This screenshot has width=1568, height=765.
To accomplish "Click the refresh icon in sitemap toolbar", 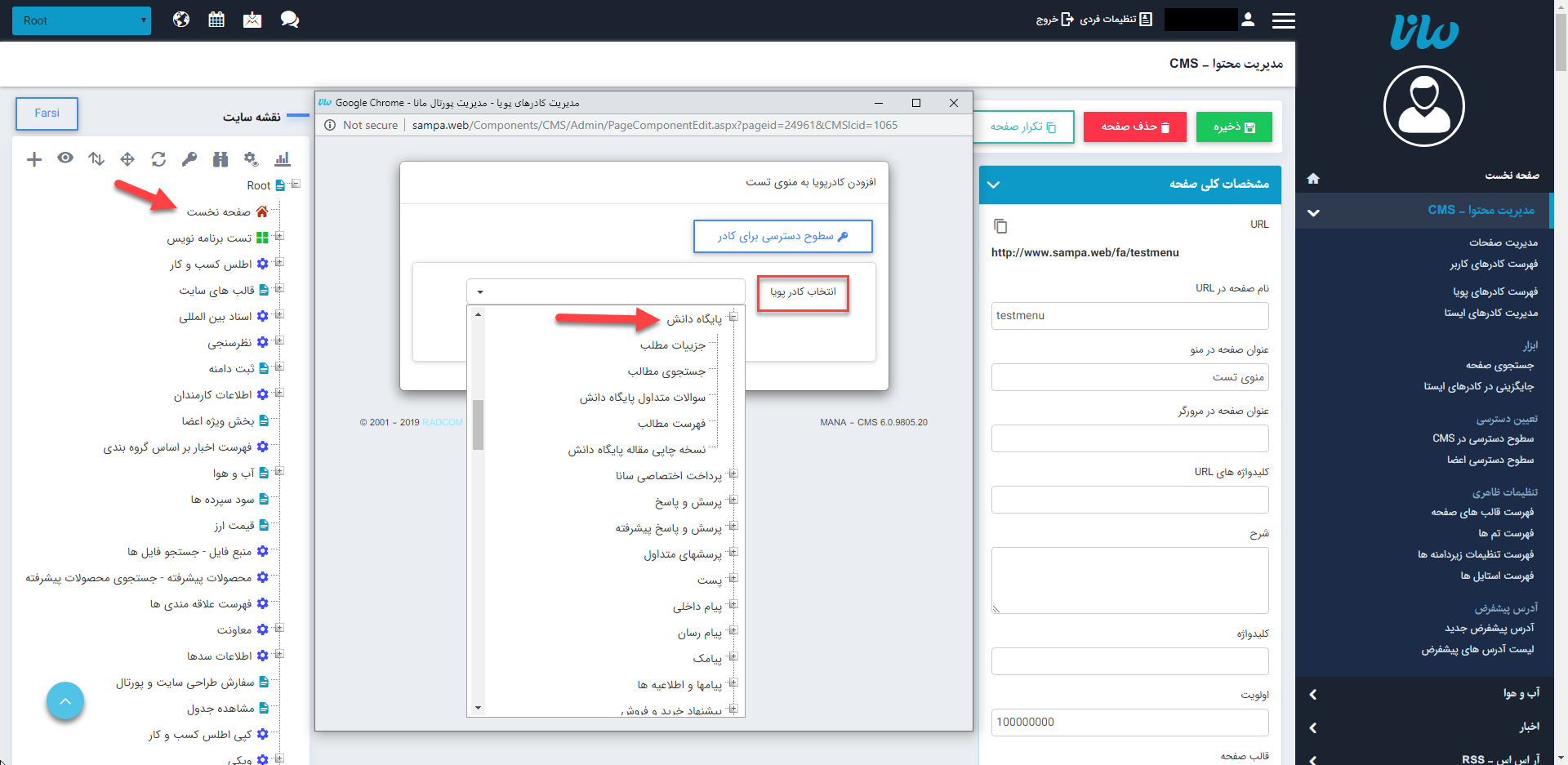I will click(158, 159).
